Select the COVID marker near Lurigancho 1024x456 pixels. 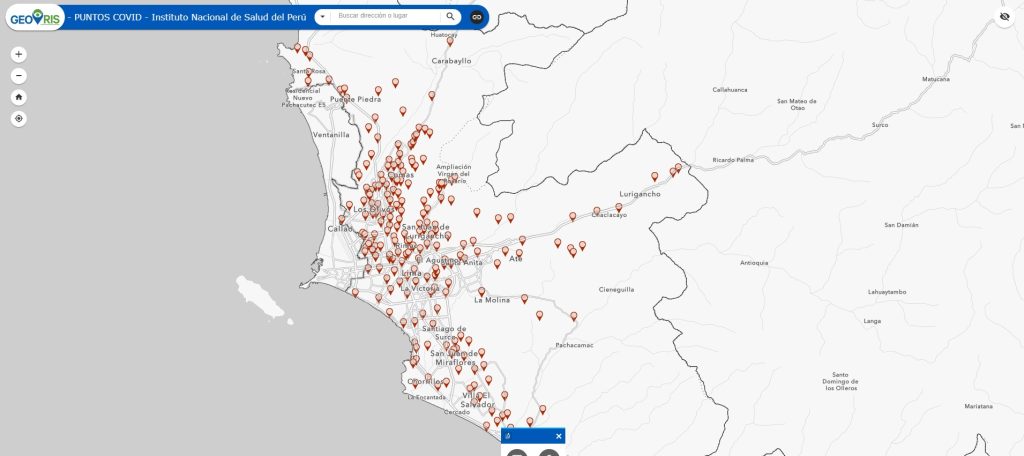coord(619,207)
